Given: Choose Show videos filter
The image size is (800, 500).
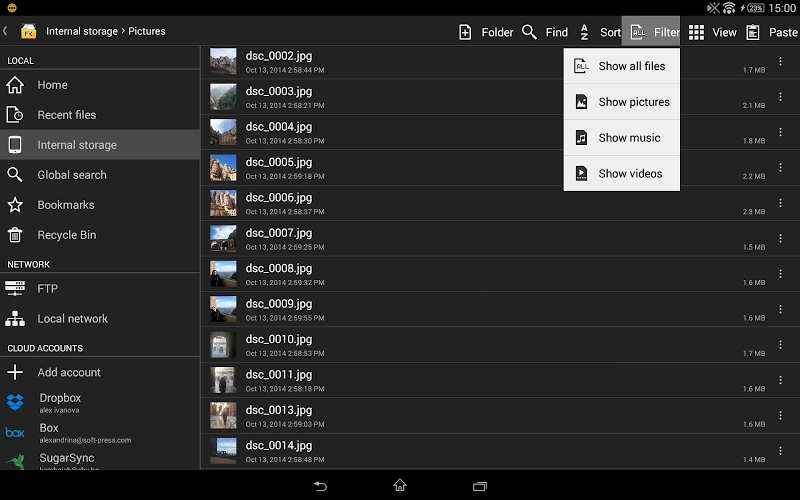Looking at the screenshot, I should pyautogui.click(x=621, y=173).
